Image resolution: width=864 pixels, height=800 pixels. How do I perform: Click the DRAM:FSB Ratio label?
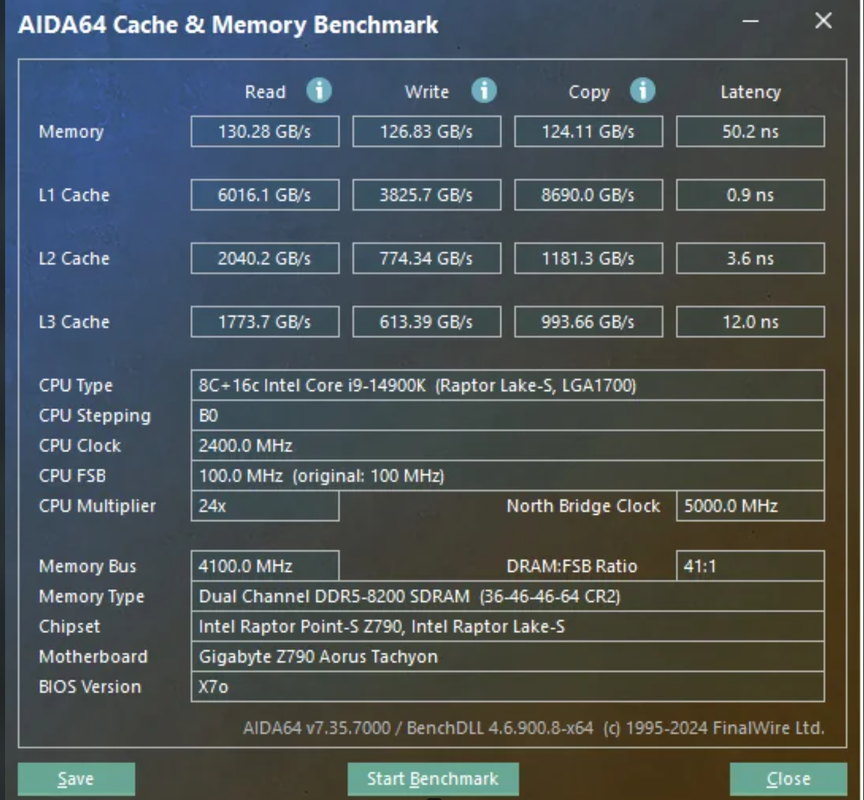click(572, 566)
